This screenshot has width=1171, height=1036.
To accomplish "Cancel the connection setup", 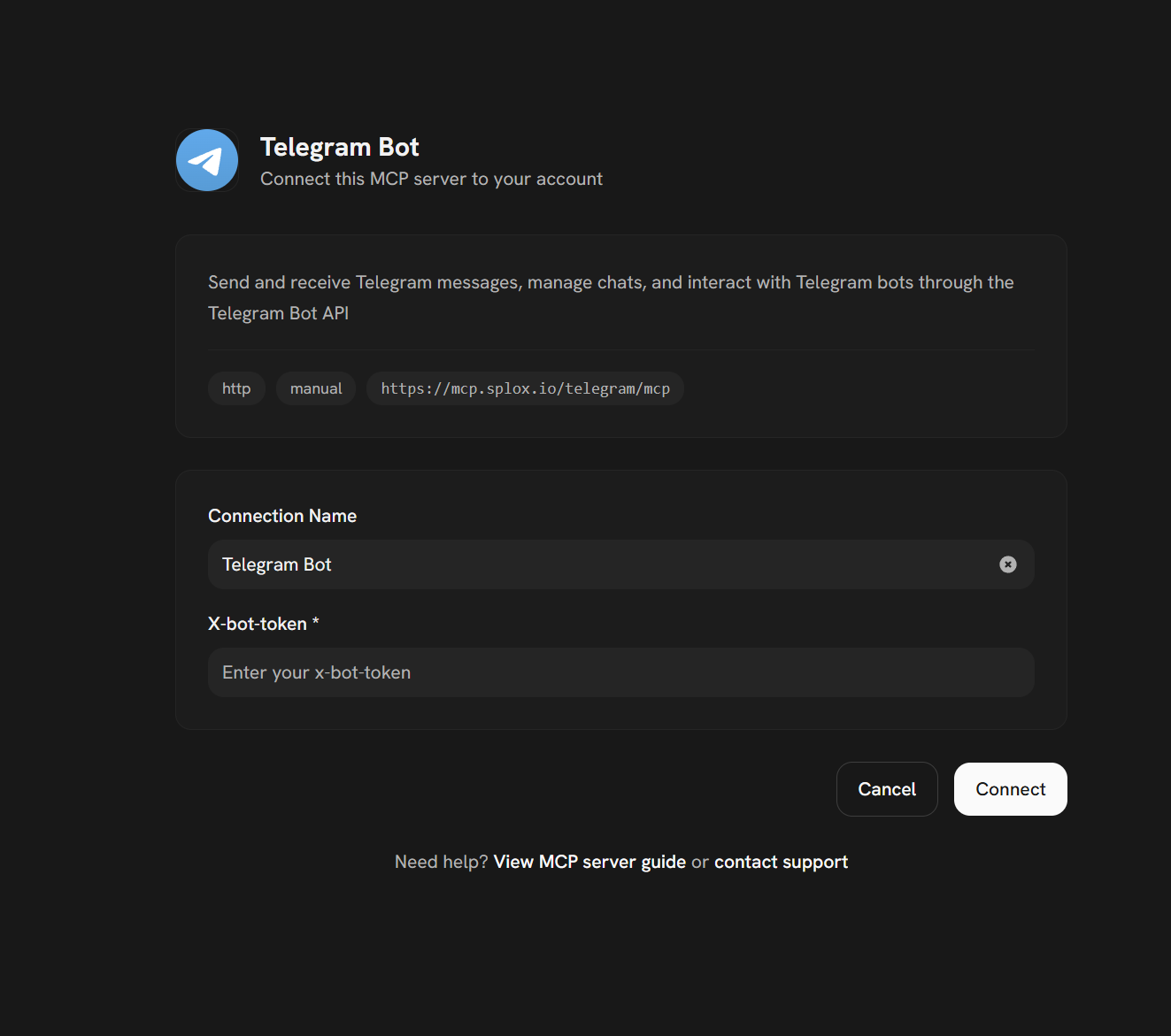I will coord(886,789).
